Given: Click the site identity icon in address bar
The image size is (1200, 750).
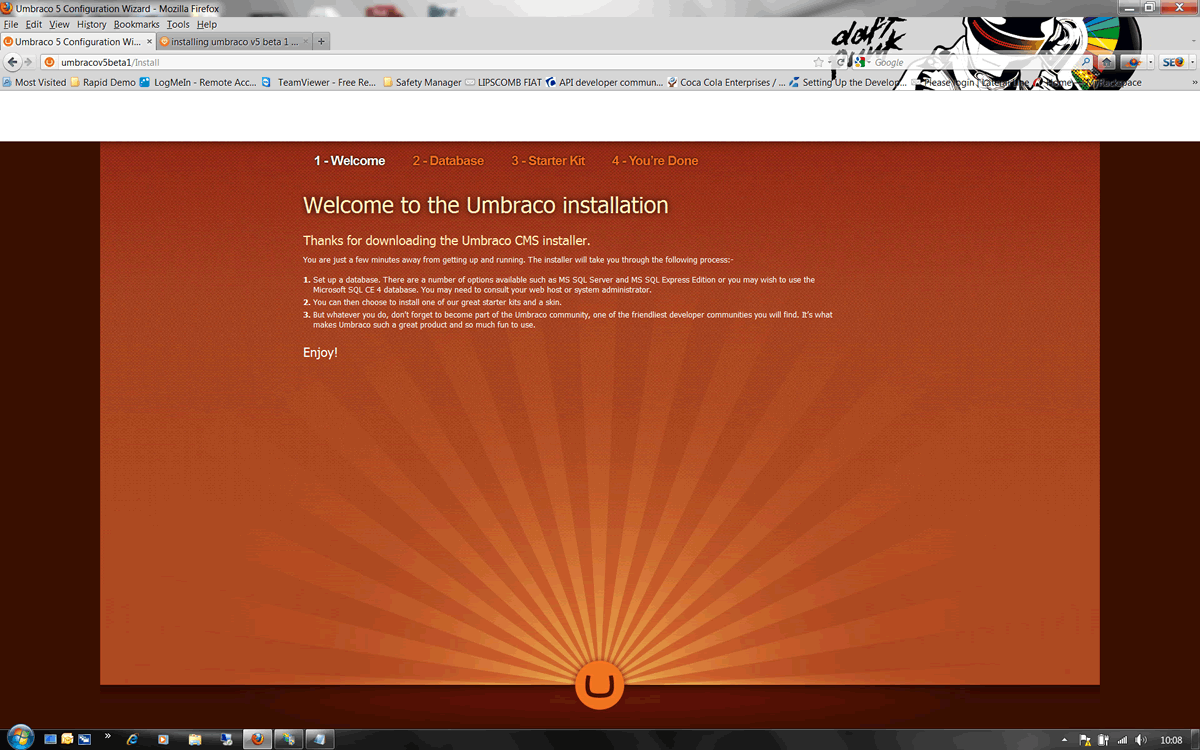Looking at the screenshot, I should pos(50,62).
